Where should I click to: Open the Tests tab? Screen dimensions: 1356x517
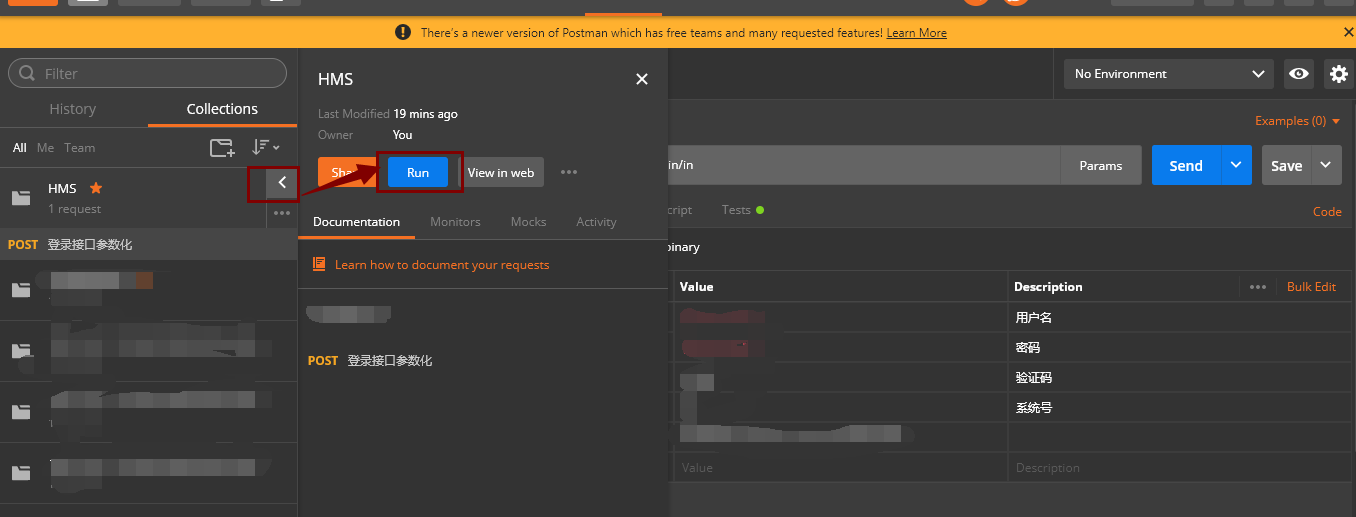pyautogui.click(x=742, y=210)
